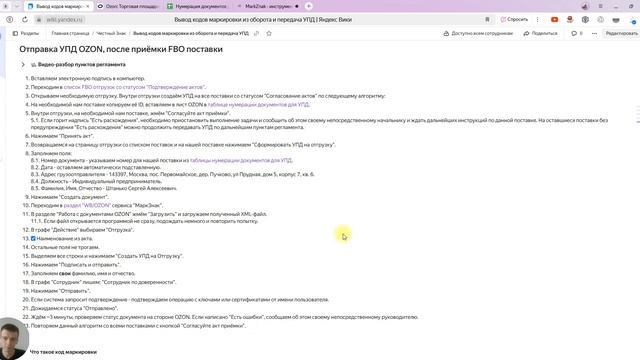Click heading 'Отправка УПД OZON, после приёмки FBO поставки'
This screenshot has height=360, width=640.
tap(121, 49)
